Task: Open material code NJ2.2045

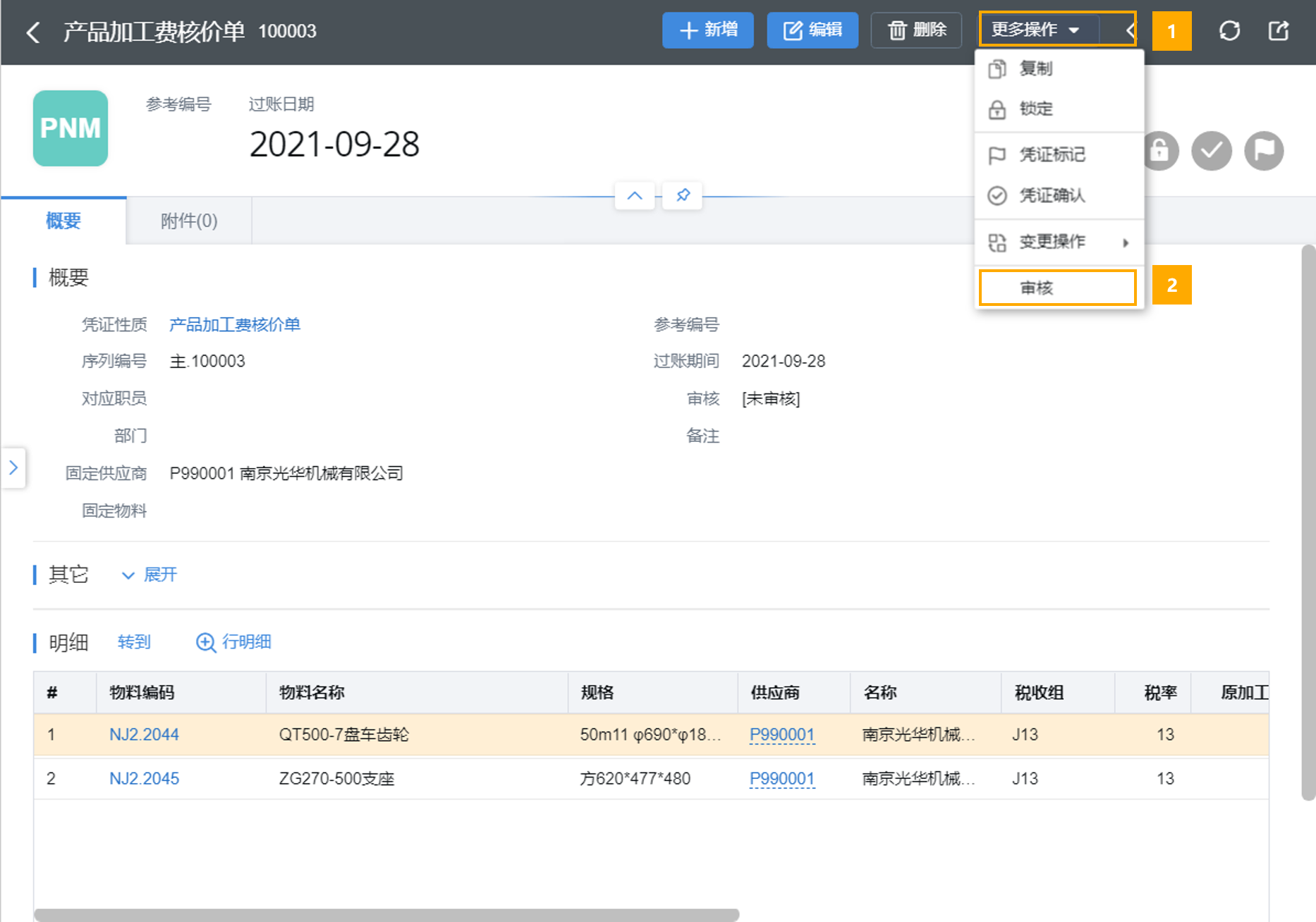Action: pos(144,778)
